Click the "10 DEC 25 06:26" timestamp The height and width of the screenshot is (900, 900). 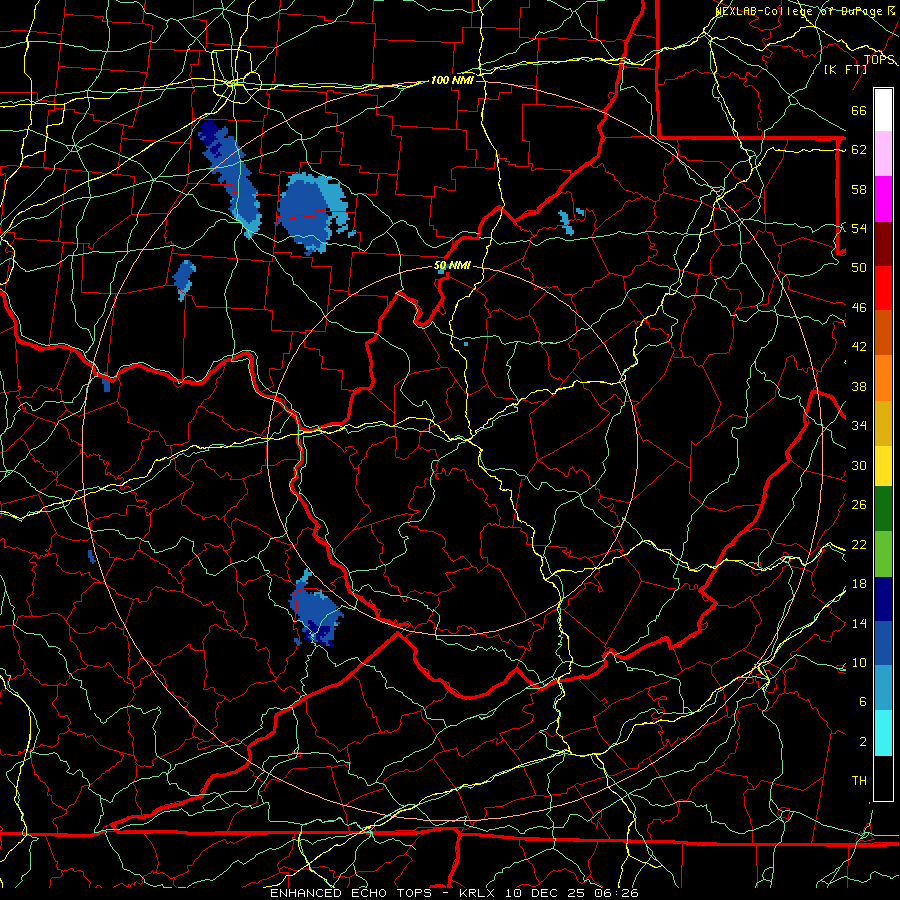572,893
